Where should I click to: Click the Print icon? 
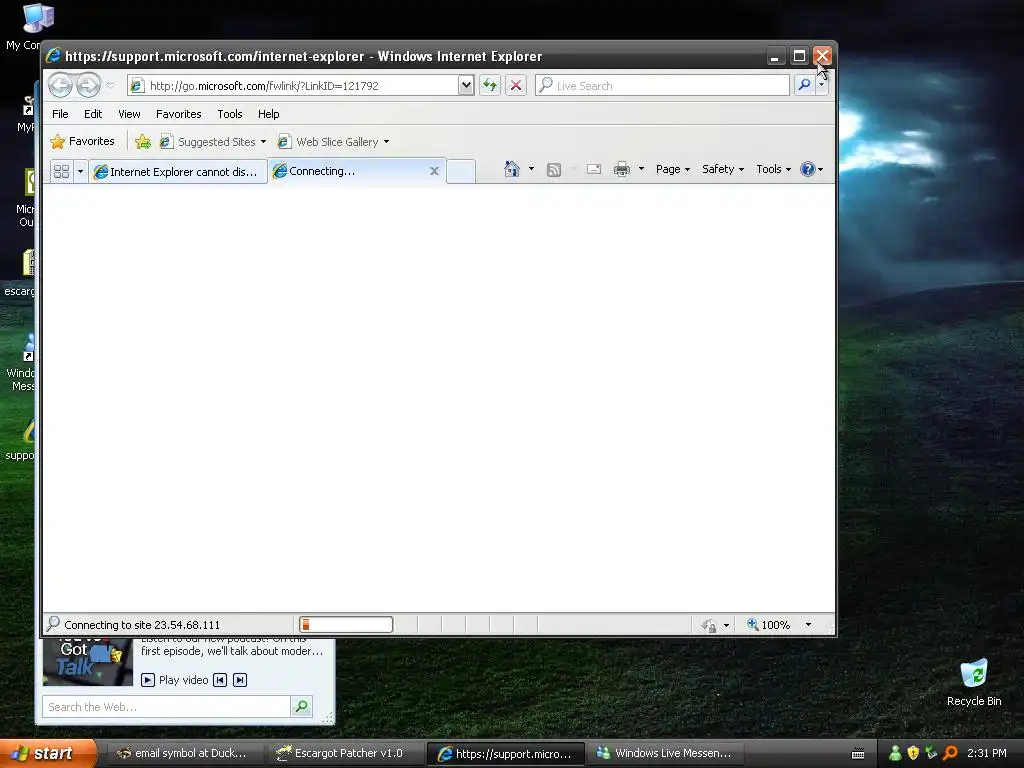coord(622,169)
